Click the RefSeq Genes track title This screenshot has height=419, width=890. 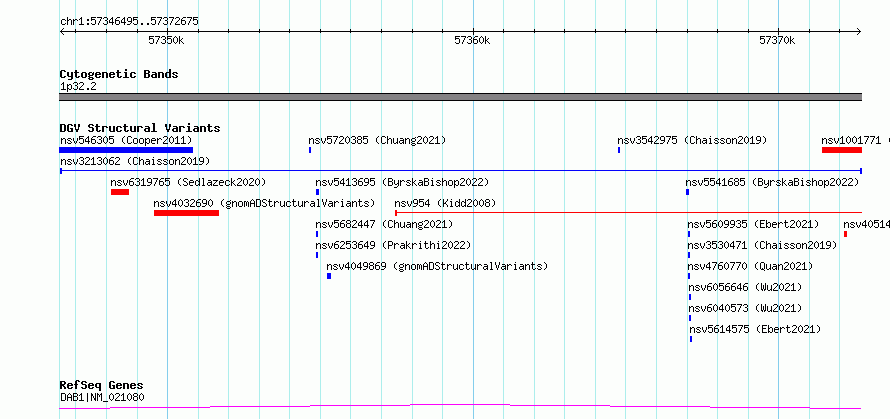pyautogui.click(x=102, y=386)
